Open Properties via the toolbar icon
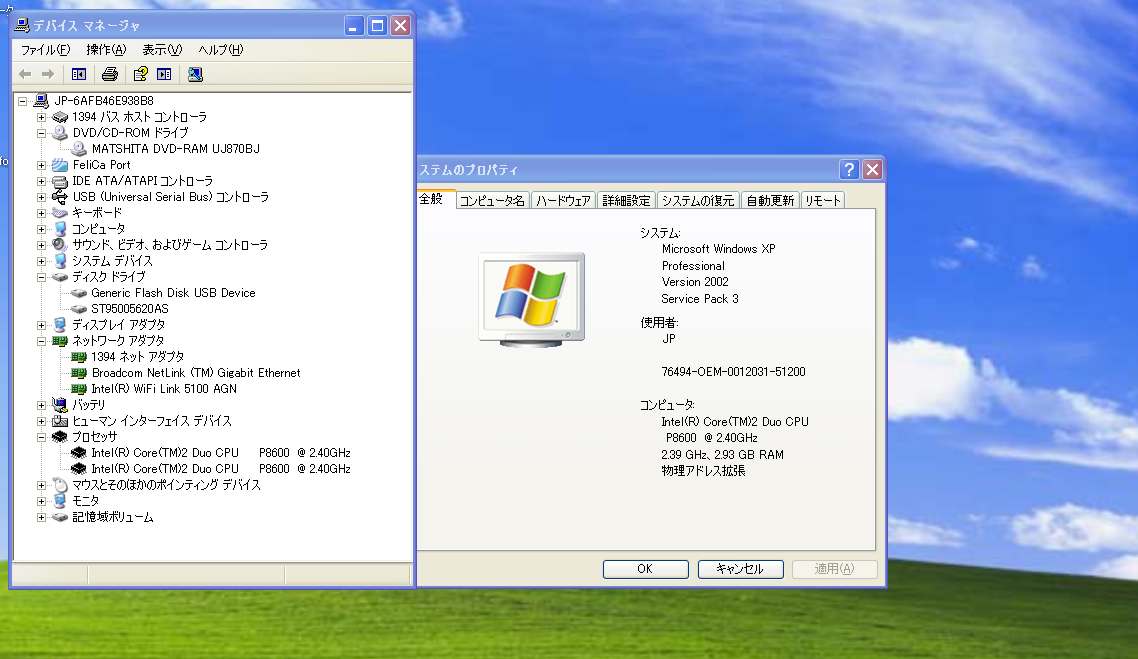Viewport: 1138px width, 659px height. click(x=141, y=74)
